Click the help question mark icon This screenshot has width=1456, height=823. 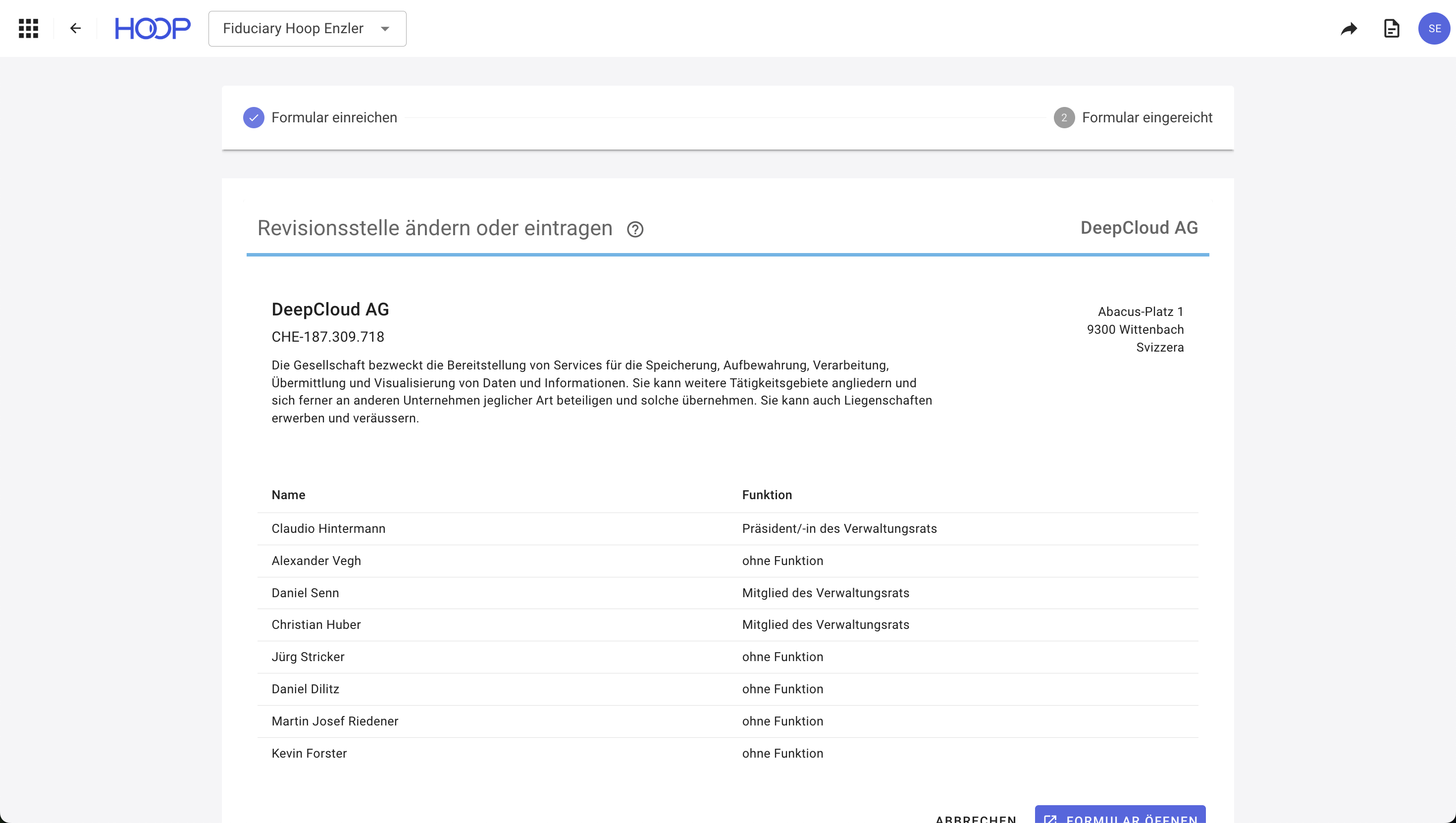click(635, 229)
